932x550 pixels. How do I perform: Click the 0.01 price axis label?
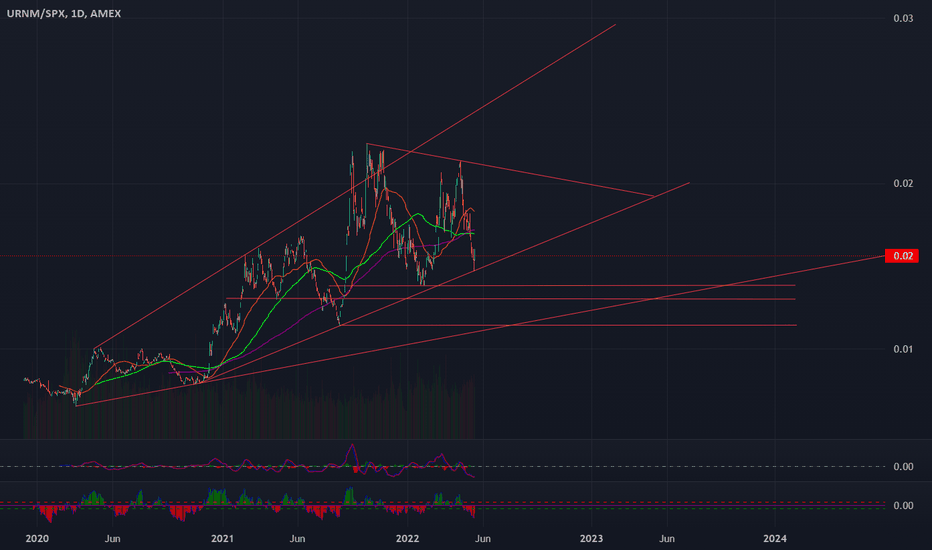point(903,349)
